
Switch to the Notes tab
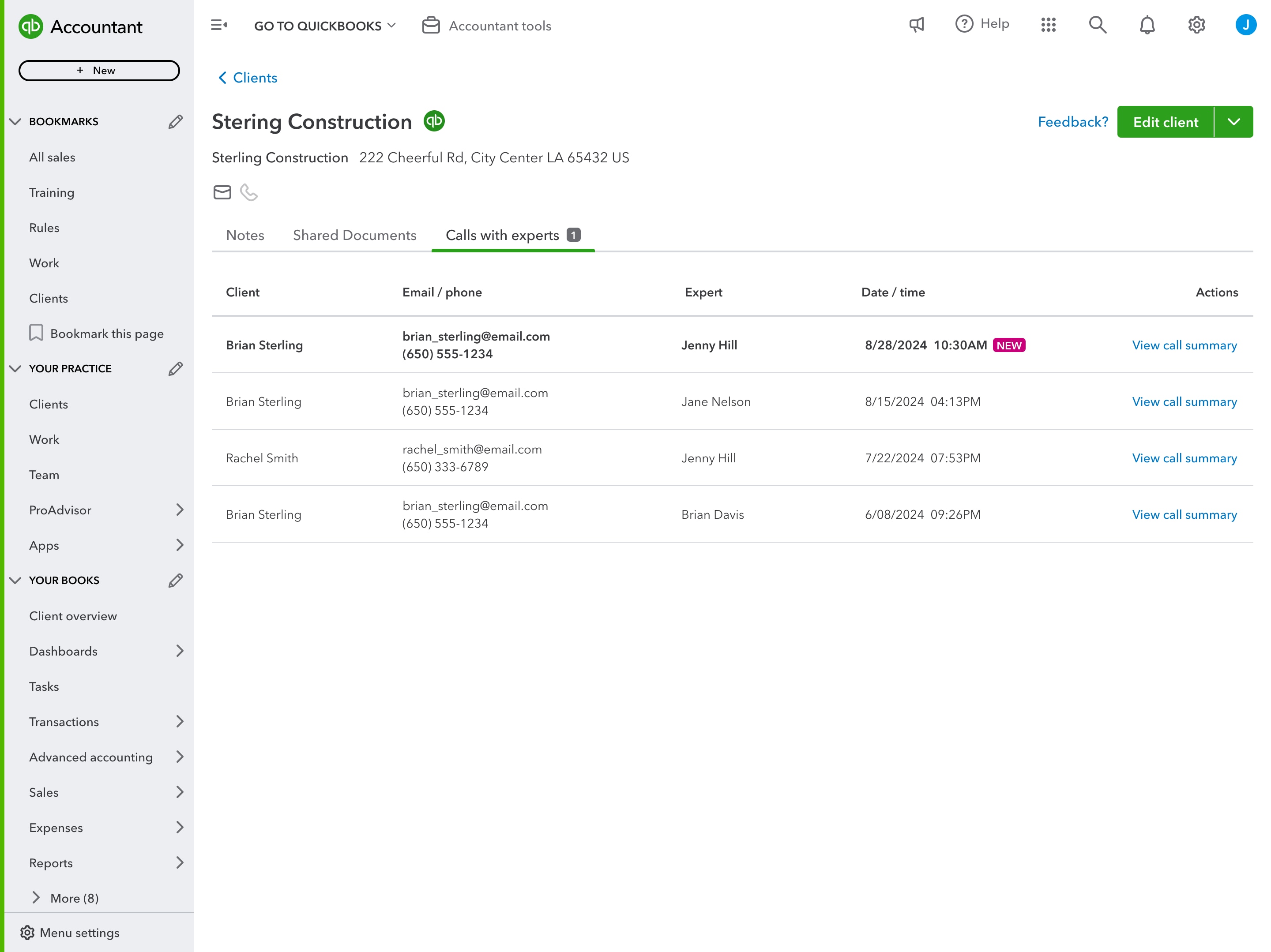point(245,236)
